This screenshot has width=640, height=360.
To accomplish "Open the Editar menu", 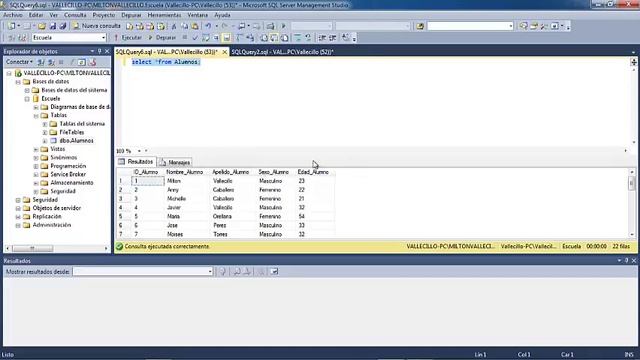I will click(36, 15).
